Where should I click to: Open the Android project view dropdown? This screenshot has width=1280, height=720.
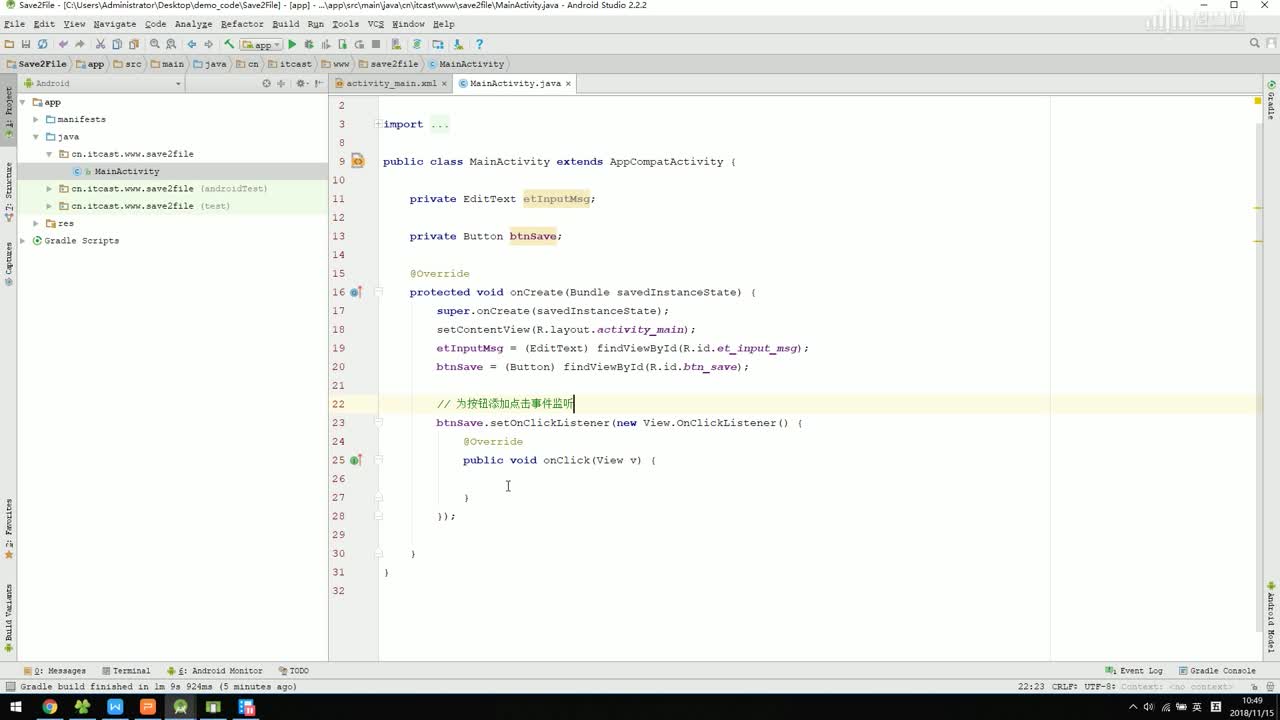[102, 83]
